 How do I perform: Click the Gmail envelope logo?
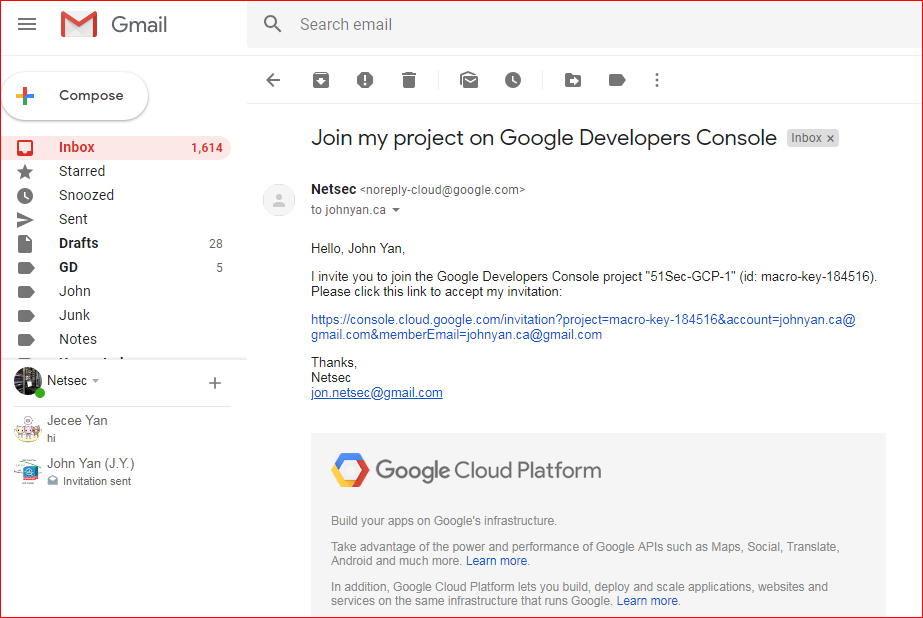click(x=79, y=24)
